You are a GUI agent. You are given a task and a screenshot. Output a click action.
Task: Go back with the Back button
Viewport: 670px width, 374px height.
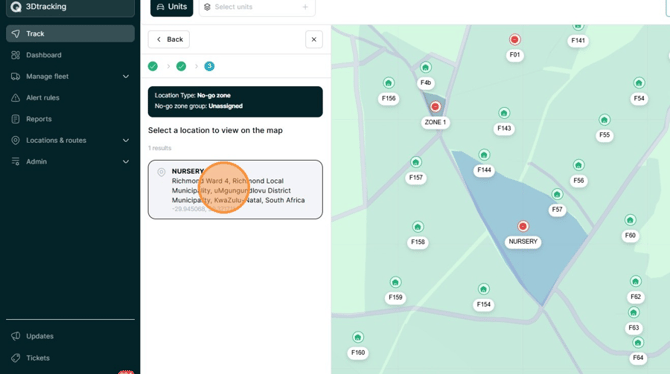click(169, 39)
